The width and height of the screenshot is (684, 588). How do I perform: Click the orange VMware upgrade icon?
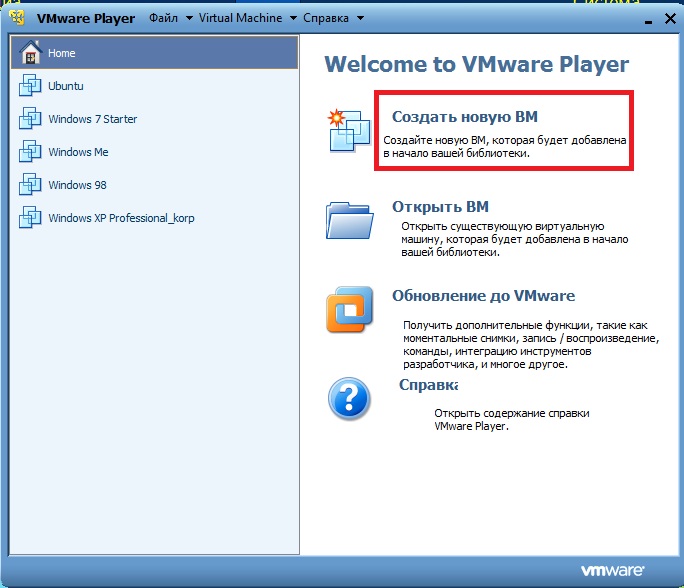pyautogui.click(x=349, y=309)
